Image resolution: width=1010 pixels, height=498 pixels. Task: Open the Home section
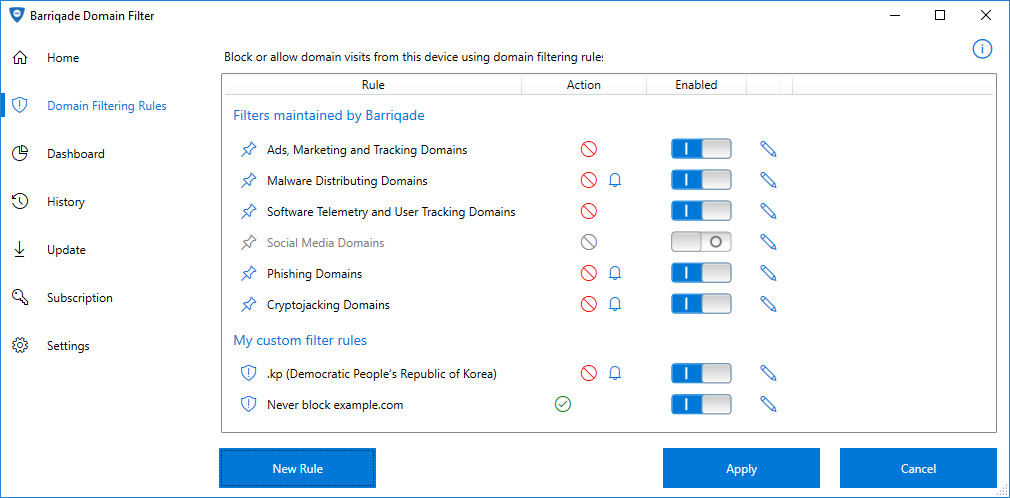pos(62,58)
